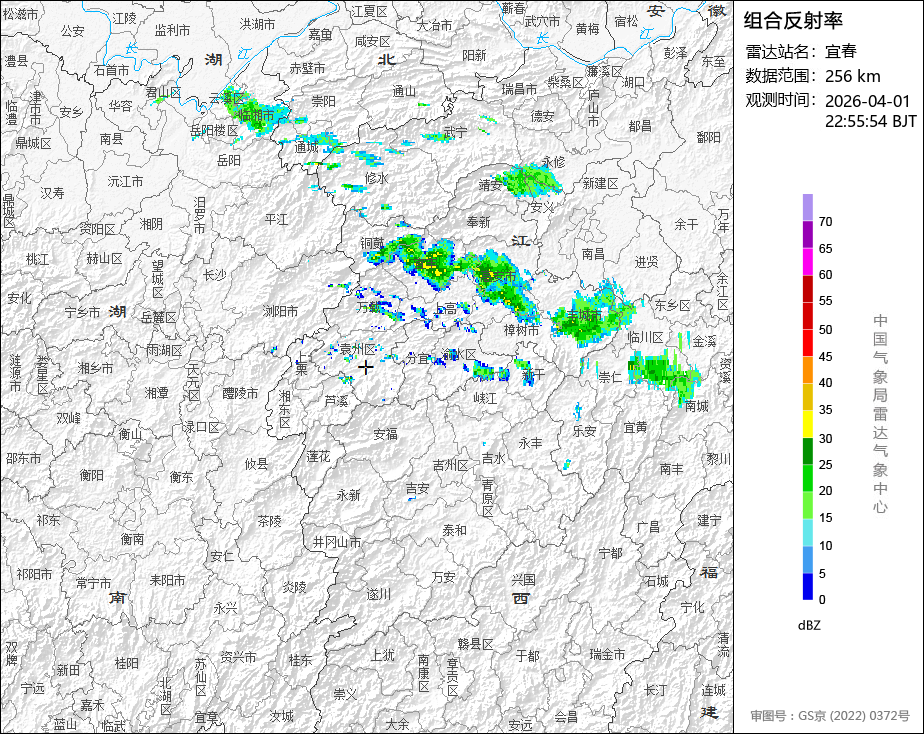Click the dark blue swatch between 0 and 5
Screen dimensions: 924x734
coord(807,587)
